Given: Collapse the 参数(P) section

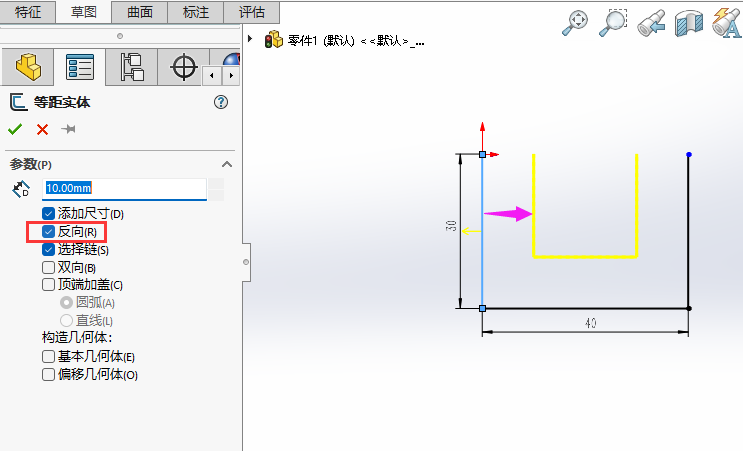Looking at the screenshot, I should [x=227, y=164].
